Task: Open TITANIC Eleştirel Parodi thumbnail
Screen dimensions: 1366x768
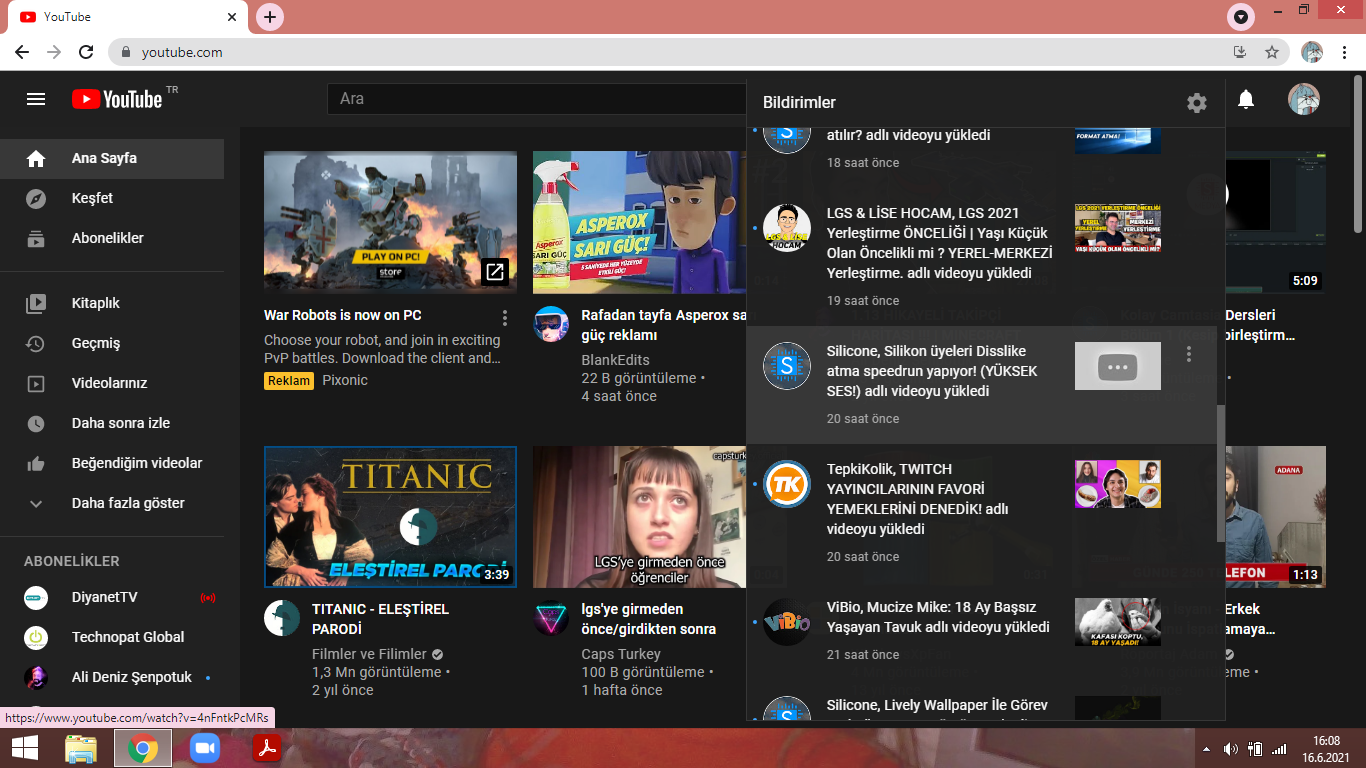Action: pyautogui.click(x=390, y=517)
